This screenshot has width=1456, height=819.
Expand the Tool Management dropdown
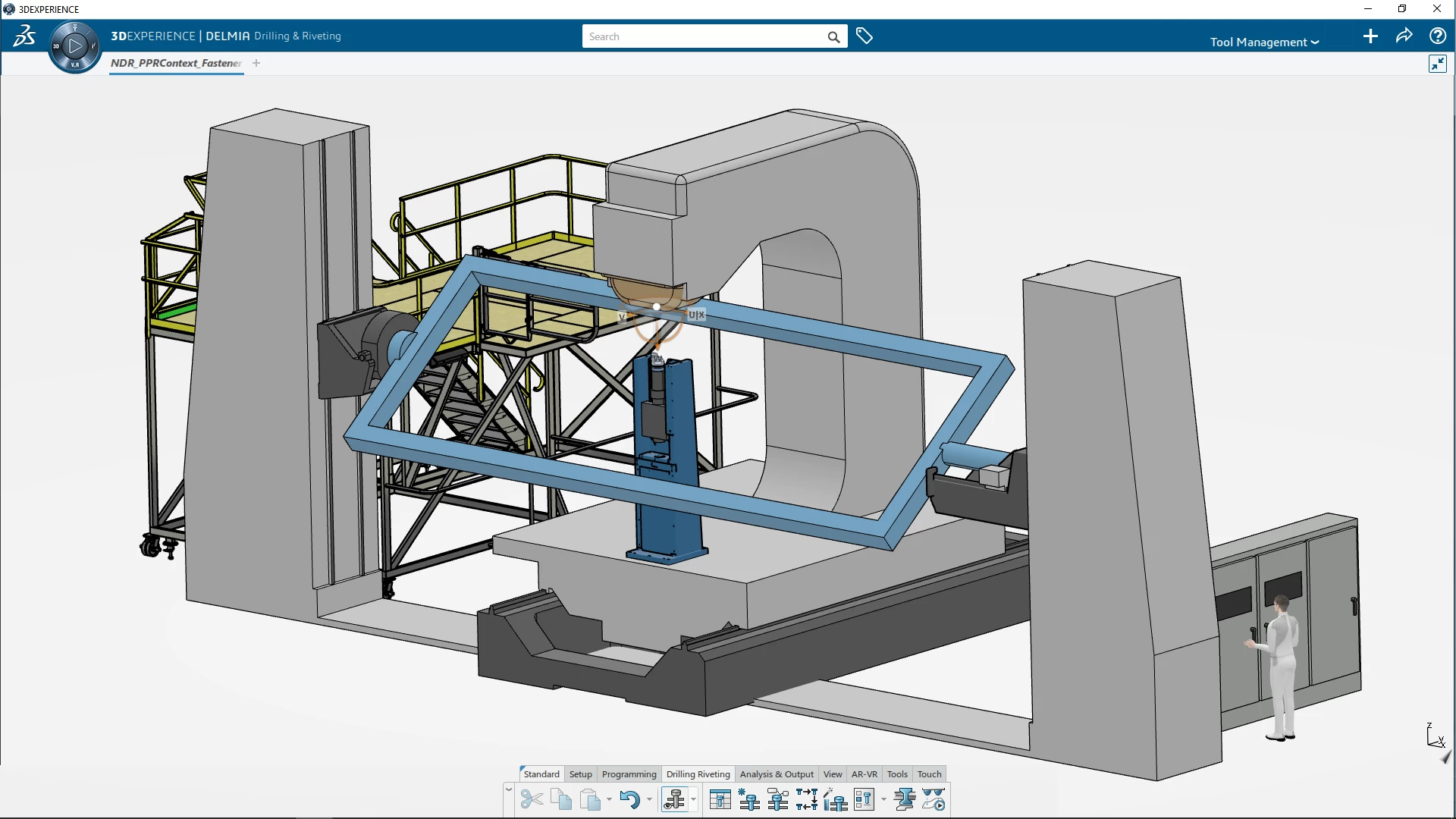click(x=1264, y=42)
